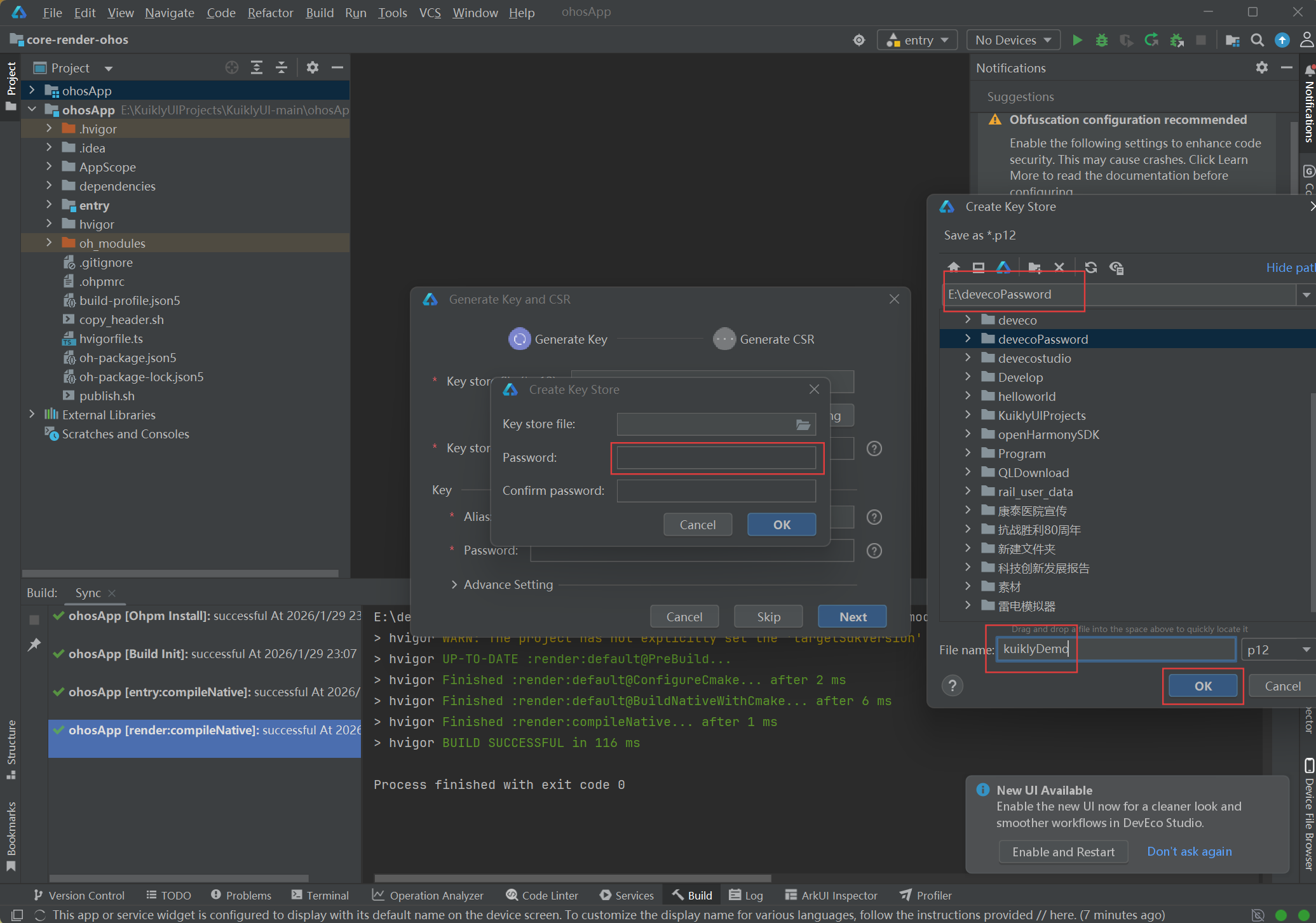1316x923 pixels.
Task: Expand the KuiklyUIProjects folder in file tree
Action: tap(968, 415)
